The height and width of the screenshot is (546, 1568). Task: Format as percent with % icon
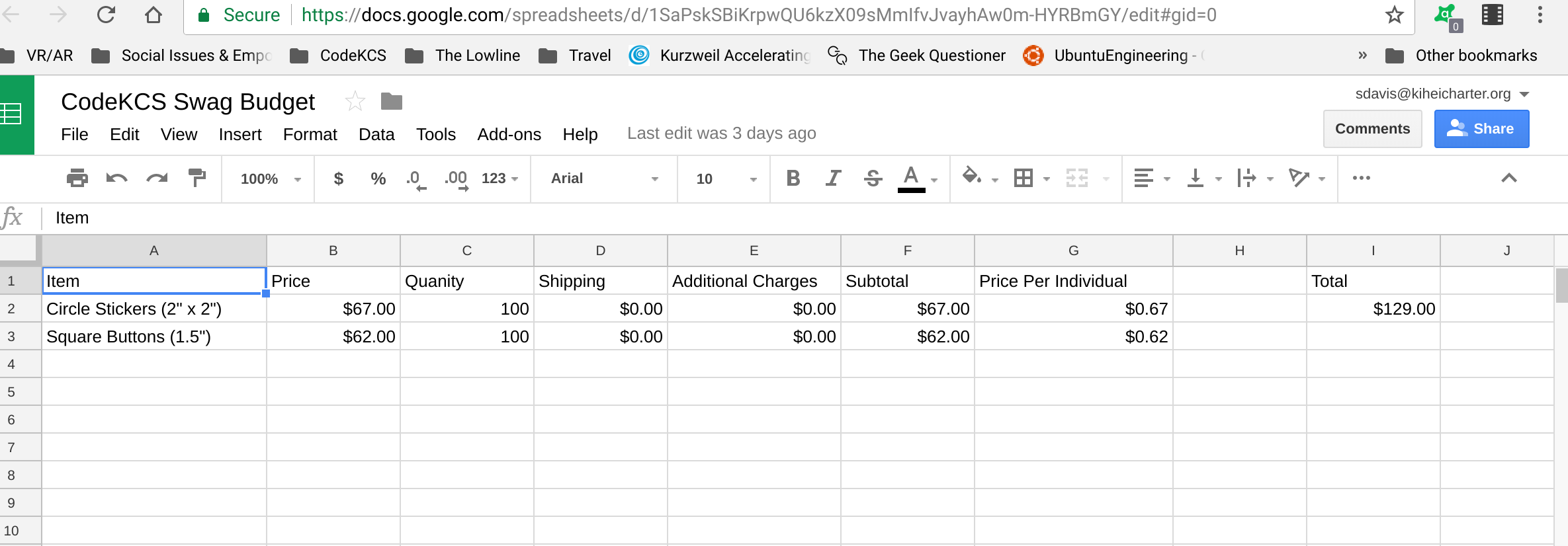tap(378, 178)
